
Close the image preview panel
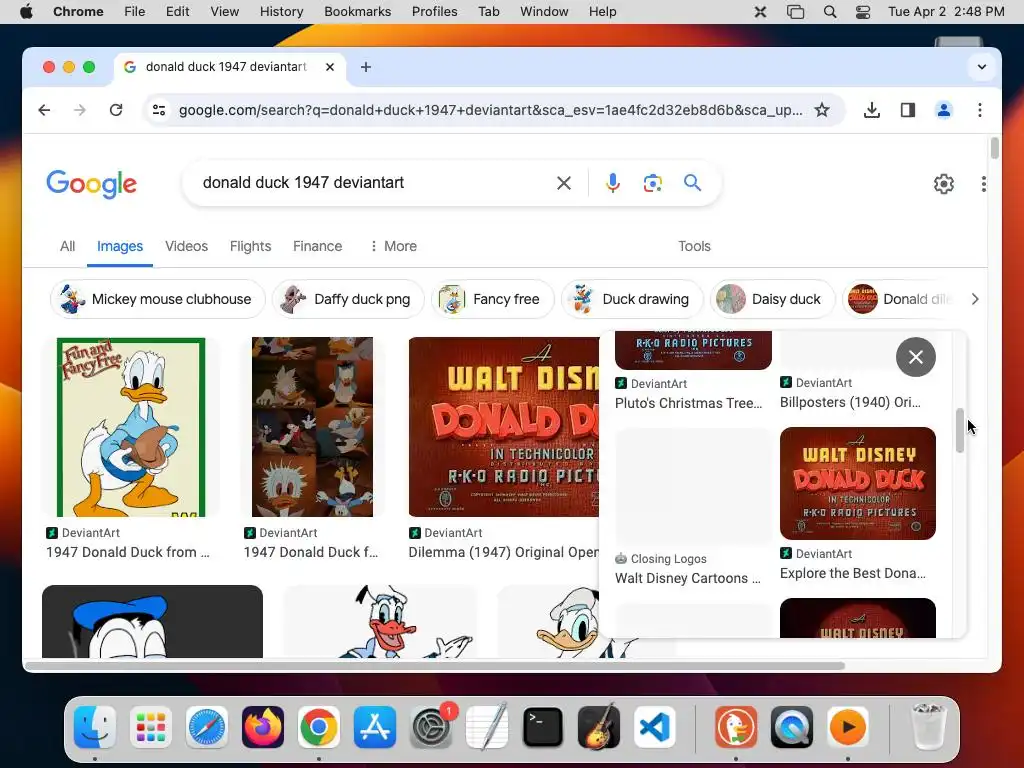pos(916,357)
